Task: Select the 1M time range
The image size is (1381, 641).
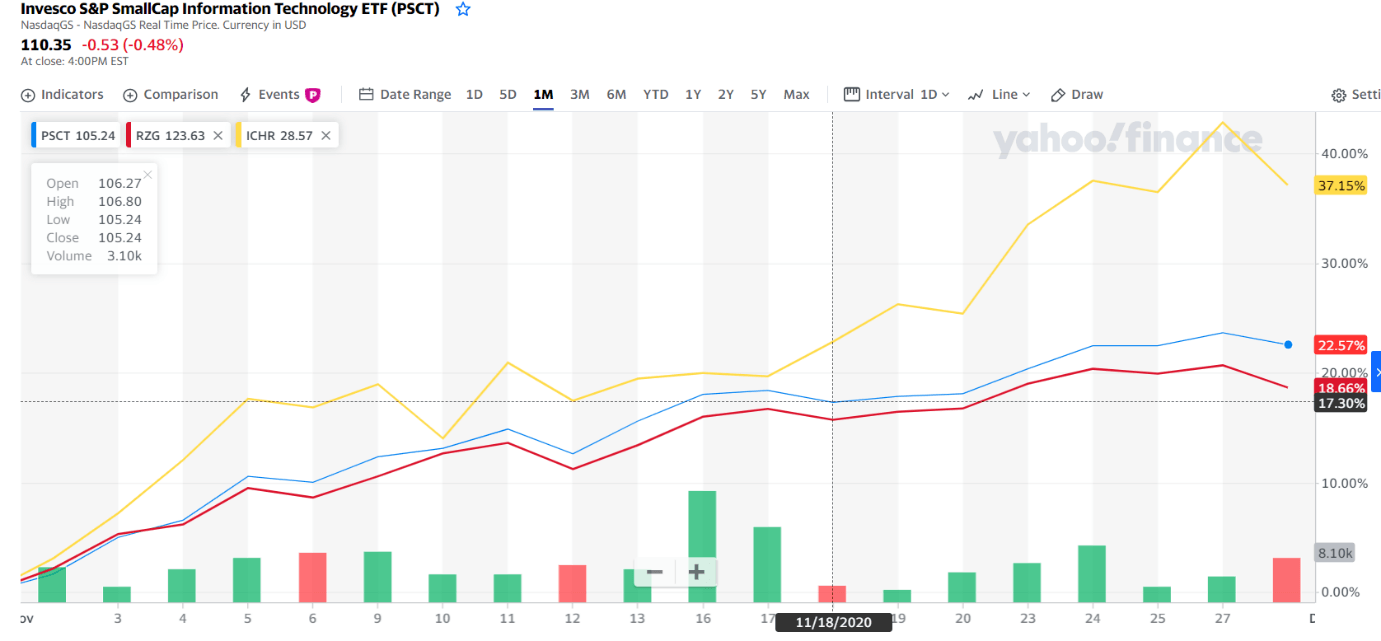Action: coord(543,95)
